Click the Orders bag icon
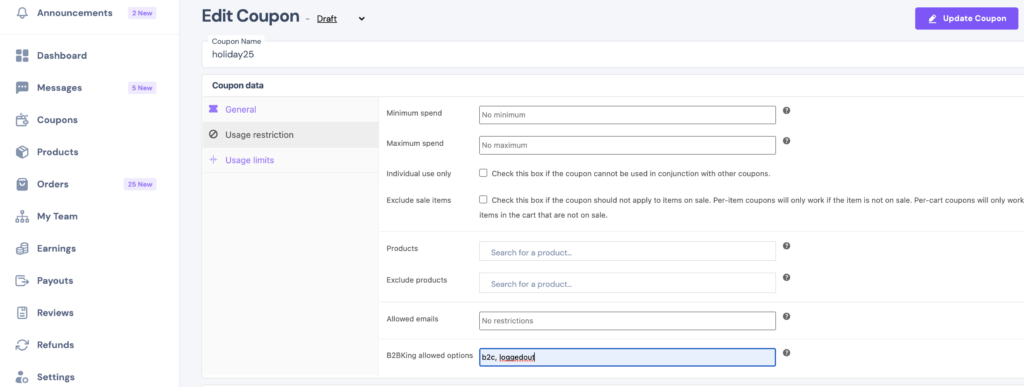The width and height of the screenshot is (1024, 387). (x=22, y=184)
